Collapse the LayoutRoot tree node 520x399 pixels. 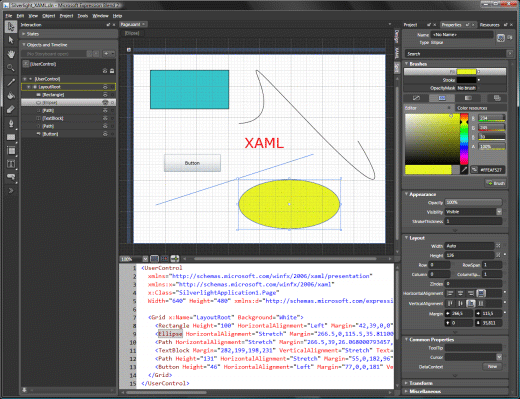coord(29,87)
